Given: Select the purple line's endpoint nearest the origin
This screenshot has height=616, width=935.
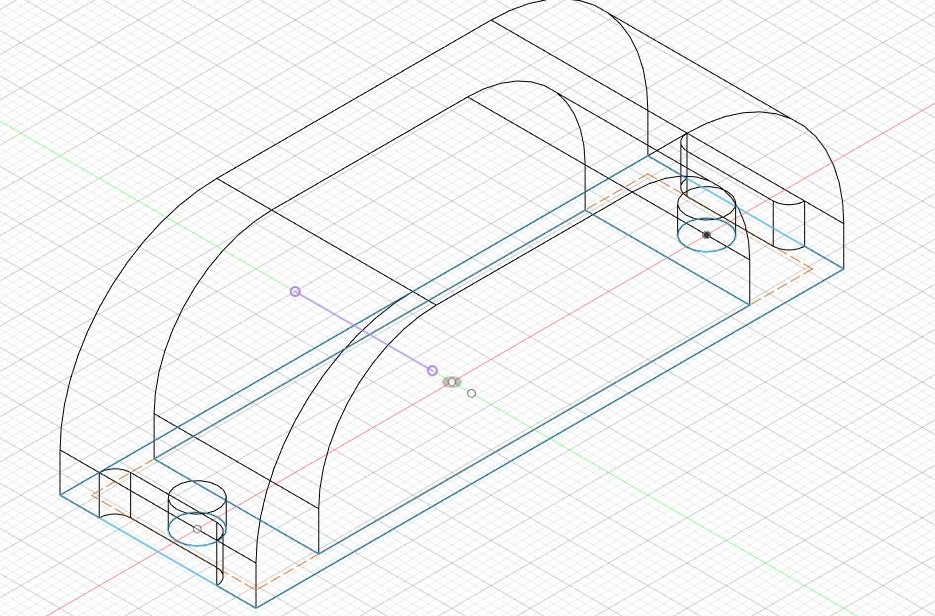Looking at the screenshot, I should 432,371.
